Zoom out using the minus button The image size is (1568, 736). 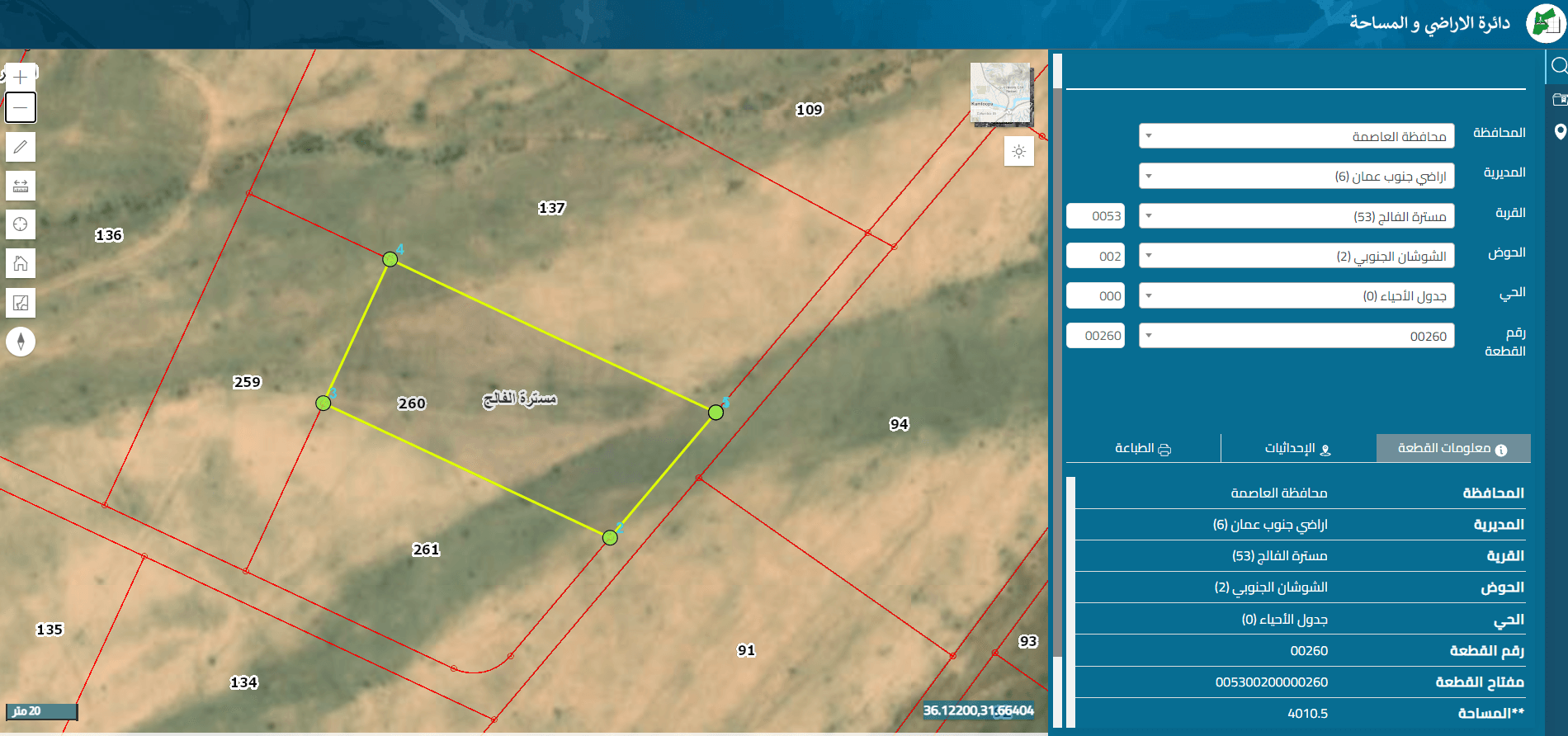[x=21, y=107]
